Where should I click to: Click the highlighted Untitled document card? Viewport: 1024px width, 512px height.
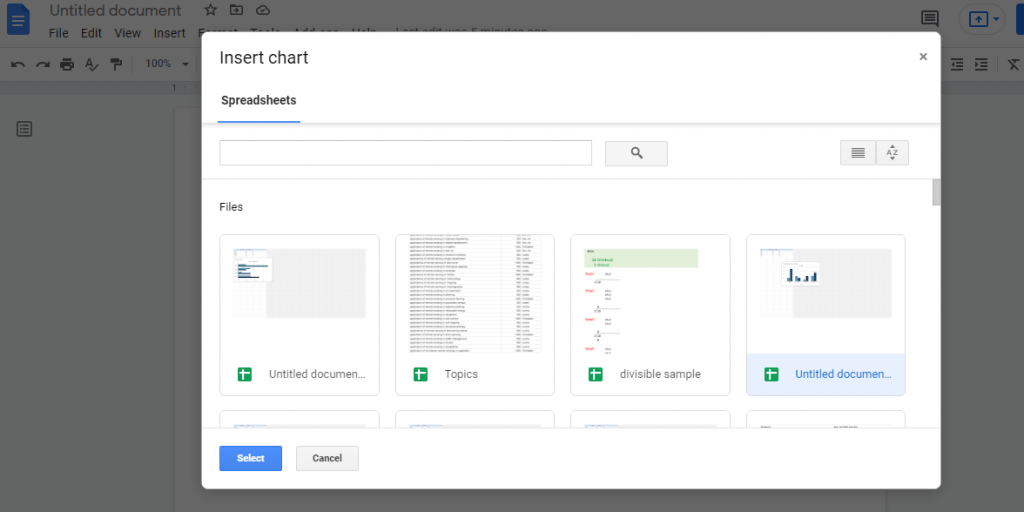point(825,315)
